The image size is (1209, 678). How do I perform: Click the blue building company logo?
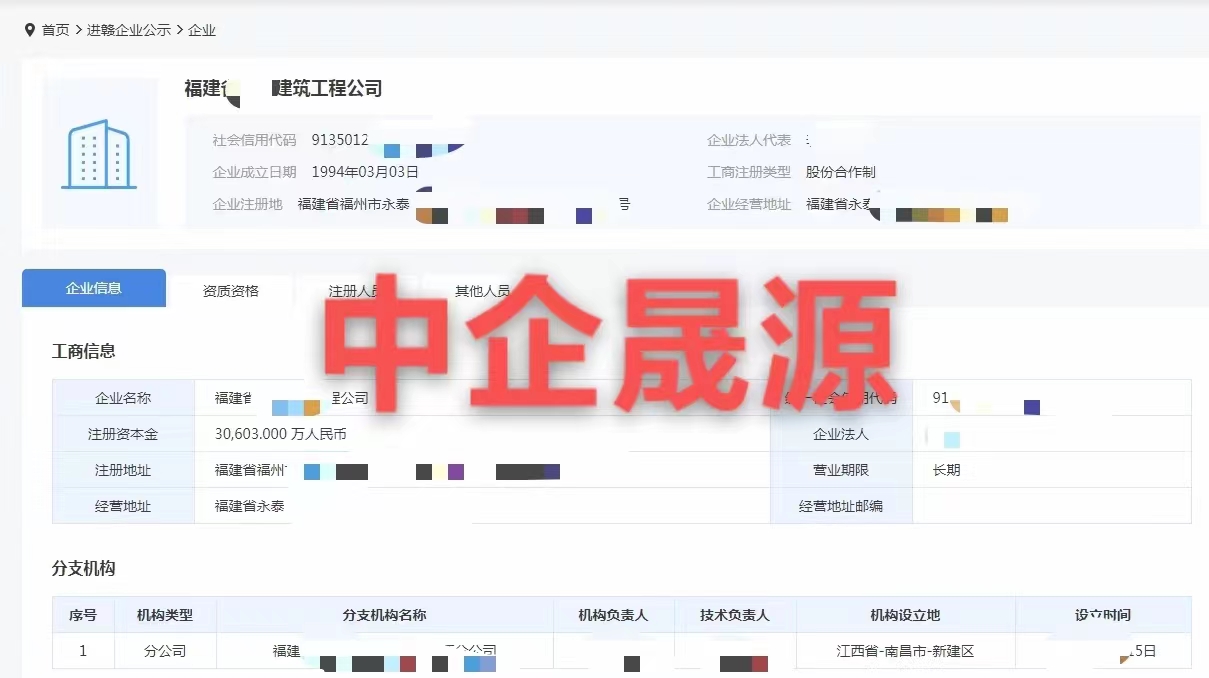coord(98,153)
